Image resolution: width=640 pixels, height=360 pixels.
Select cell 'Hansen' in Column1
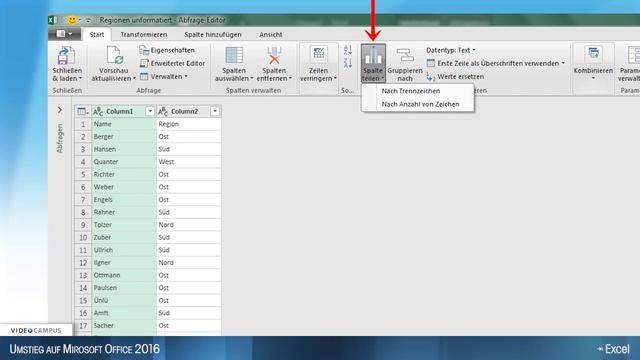point(124,149)
